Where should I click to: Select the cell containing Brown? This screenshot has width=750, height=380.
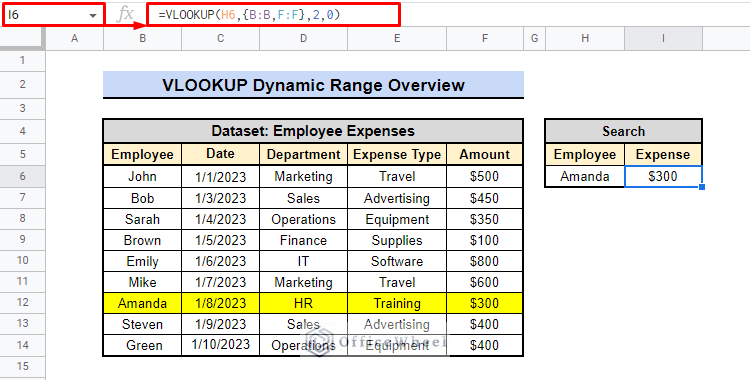pos(143,240)
